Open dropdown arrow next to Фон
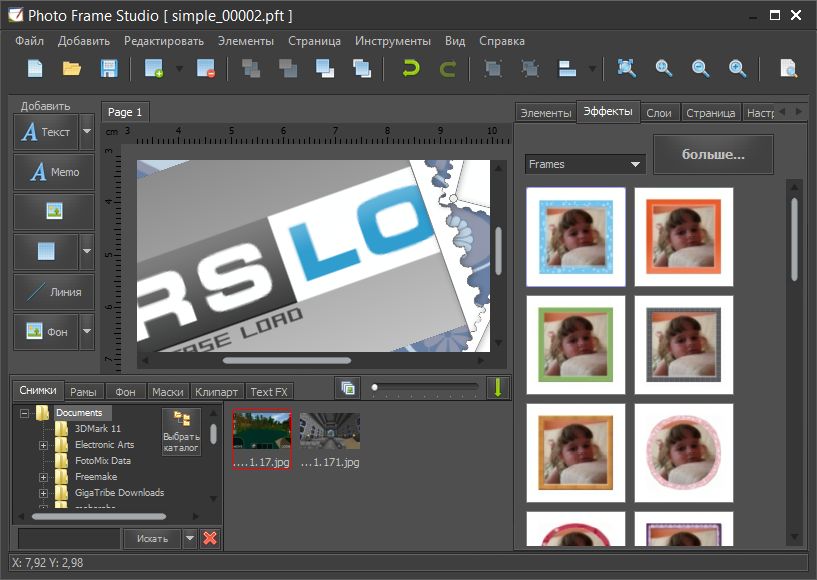This screenshot has height=580, width=817. pyautogui.click(x=87, y=331)
